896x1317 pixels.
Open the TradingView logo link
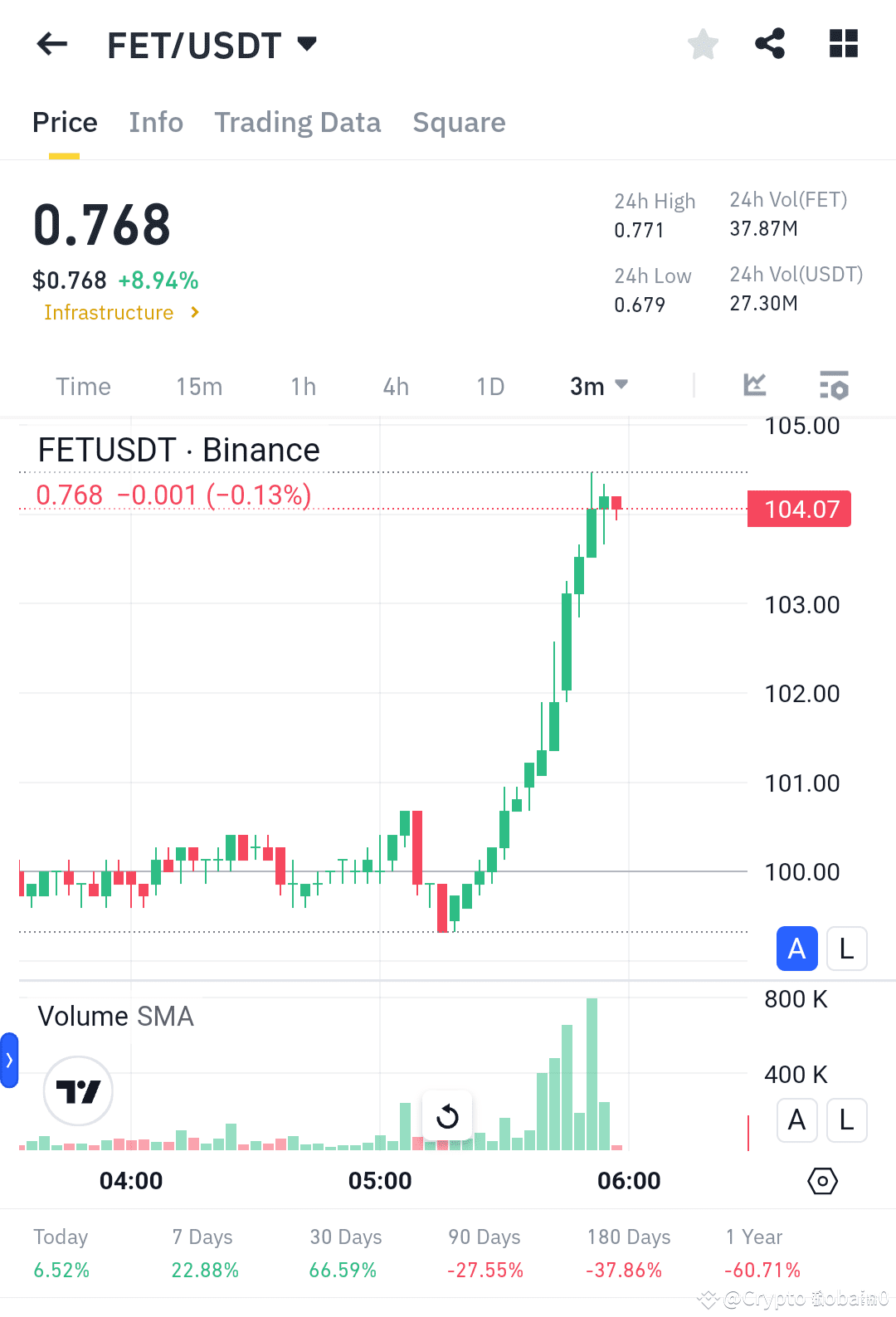tap(78, 1091)
